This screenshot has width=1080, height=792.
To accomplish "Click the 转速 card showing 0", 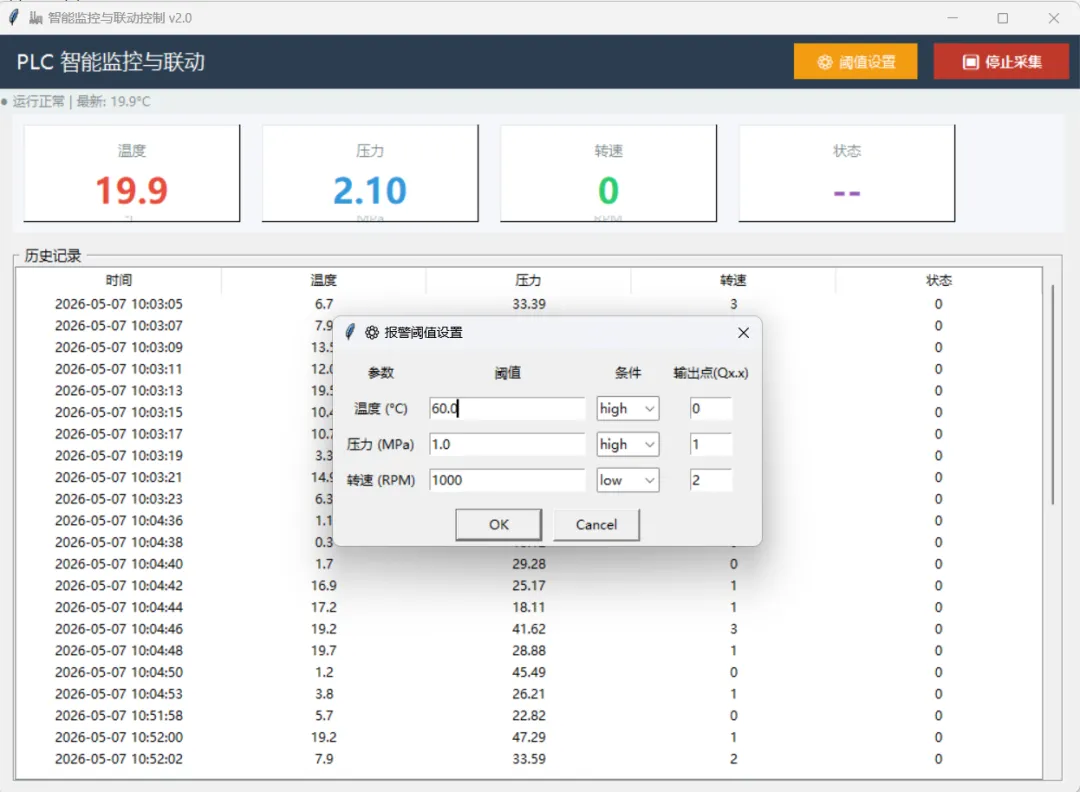I will click(608, 174).
